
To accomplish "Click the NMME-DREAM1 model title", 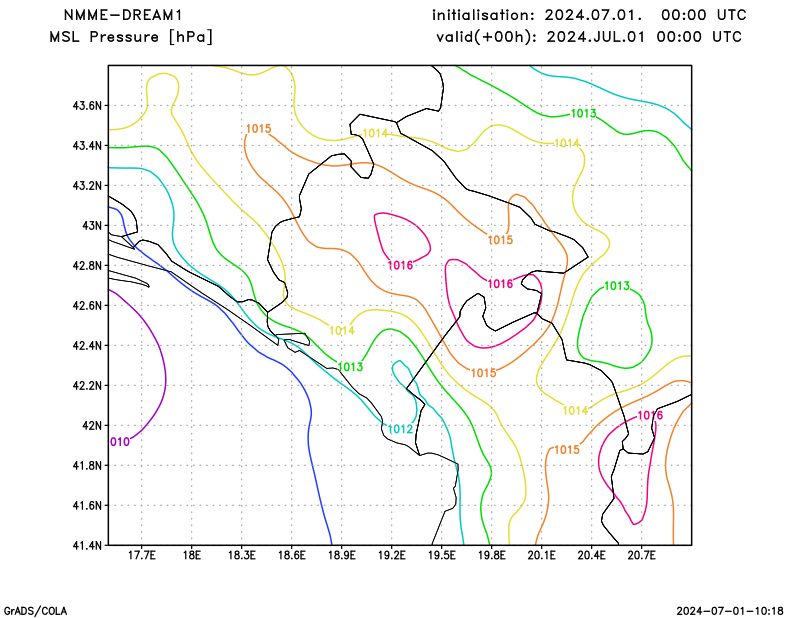I will point(123,15).
